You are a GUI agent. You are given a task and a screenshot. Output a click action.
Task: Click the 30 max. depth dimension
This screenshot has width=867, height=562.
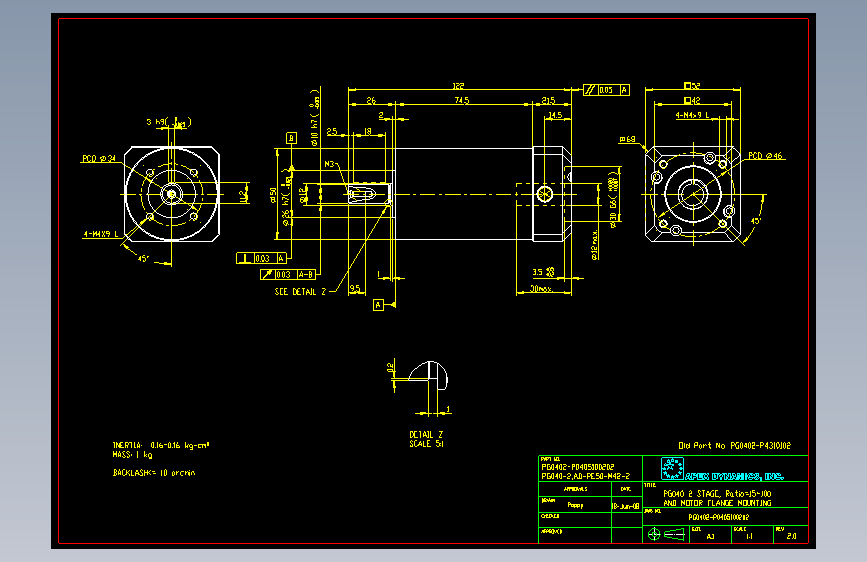pyautogui.click(x=540, y=288)
